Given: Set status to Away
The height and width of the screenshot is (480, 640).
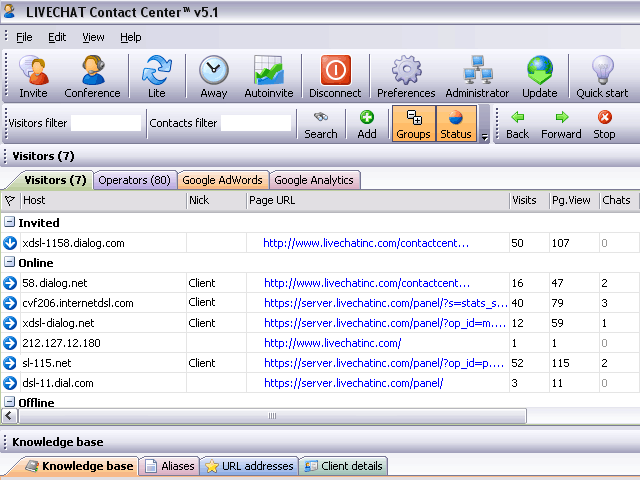Looking at the screenshot, I should [213, 77].
